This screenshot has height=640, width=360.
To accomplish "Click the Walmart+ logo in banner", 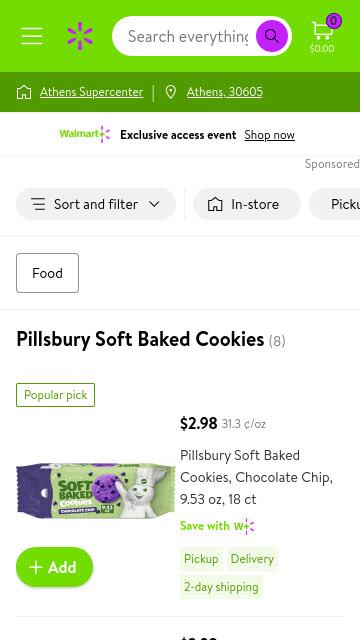I will (85, 134).
